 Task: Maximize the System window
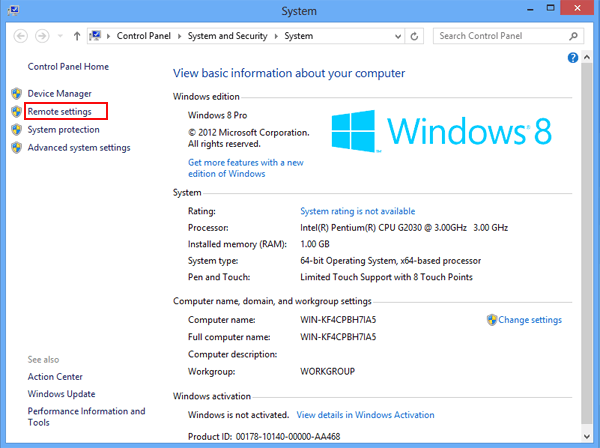click(550, 8)
